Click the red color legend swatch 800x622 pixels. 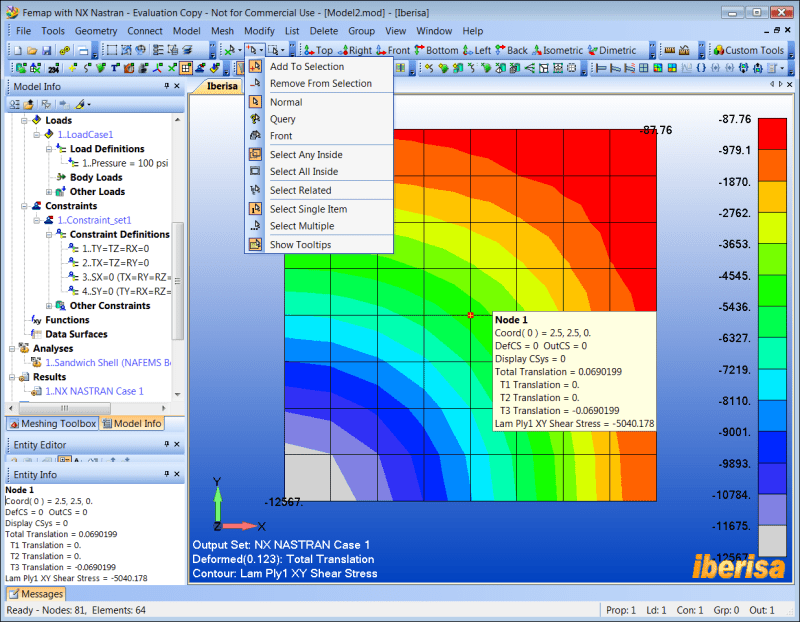point(772,134)
